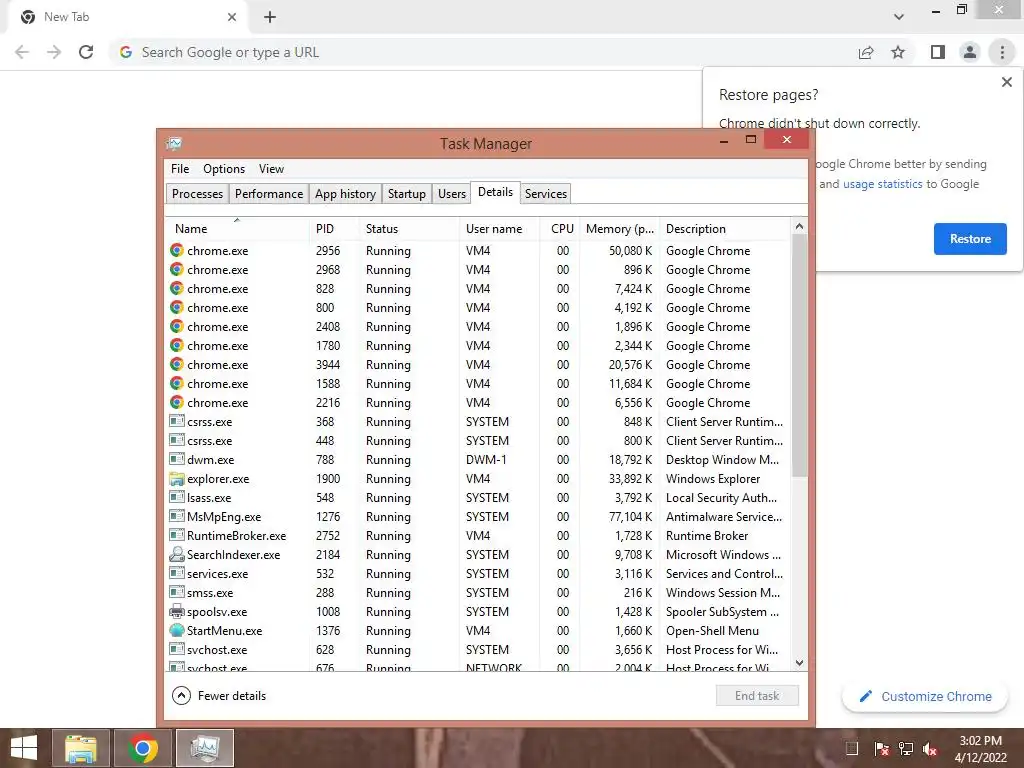Select chrome.exe icon with PID 3944

tap(176, 364)
